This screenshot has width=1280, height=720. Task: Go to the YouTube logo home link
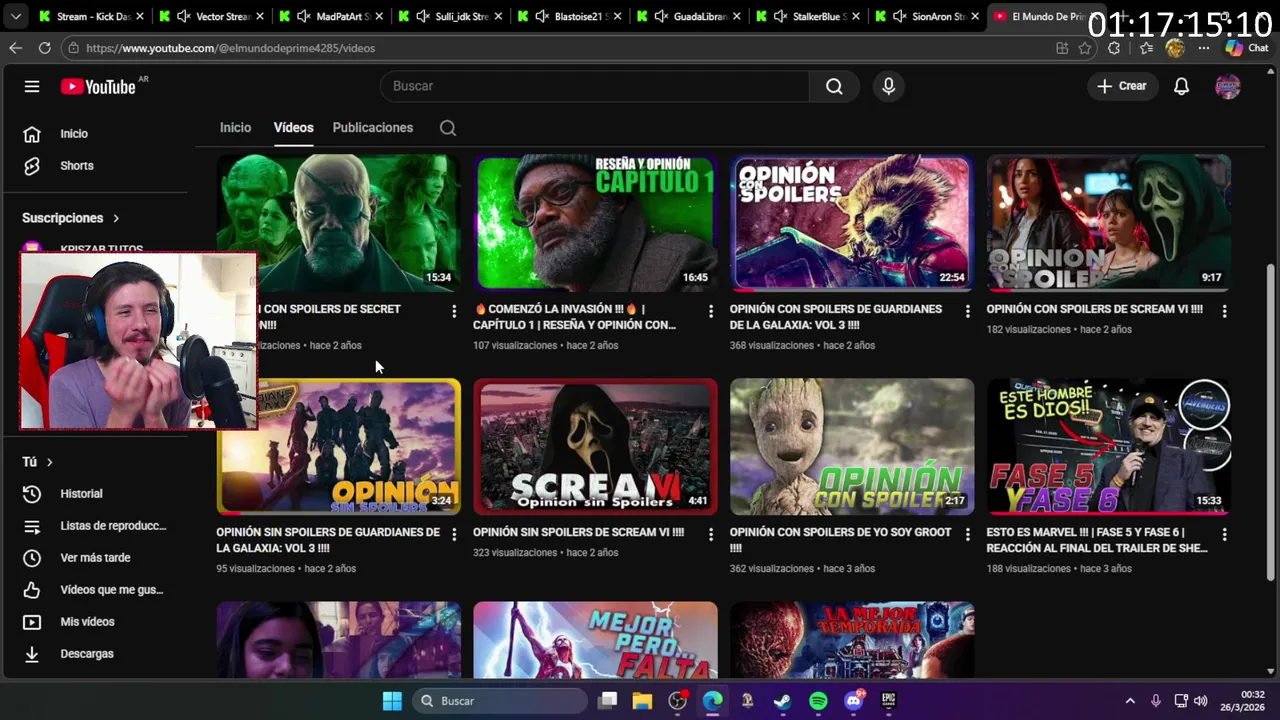click(x=98, y=87)
